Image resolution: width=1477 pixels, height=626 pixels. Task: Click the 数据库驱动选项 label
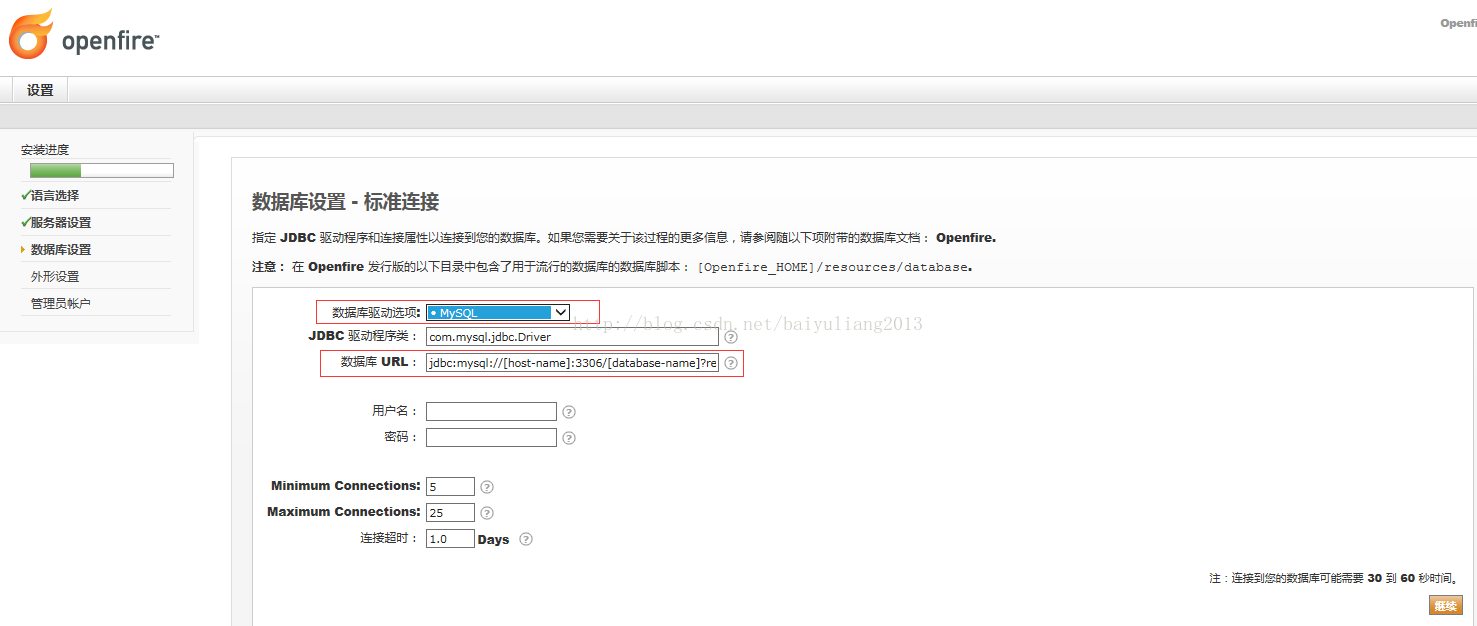[x=376, y=312]
